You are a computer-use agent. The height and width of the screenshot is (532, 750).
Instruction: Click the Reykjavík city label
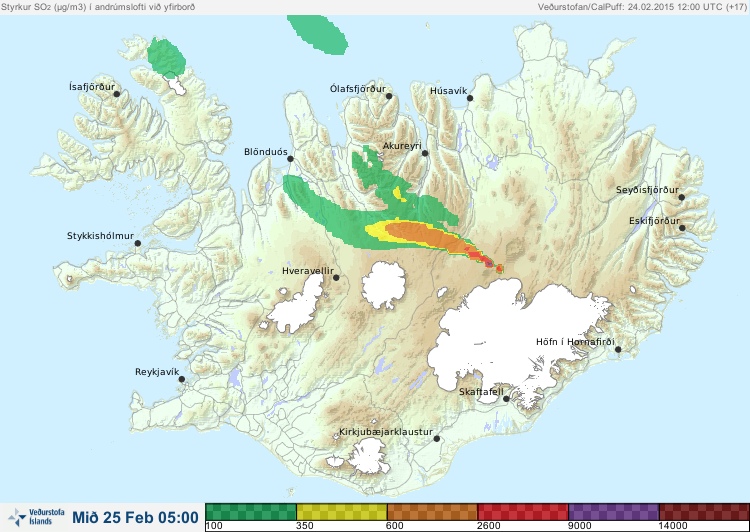point(157,372)
